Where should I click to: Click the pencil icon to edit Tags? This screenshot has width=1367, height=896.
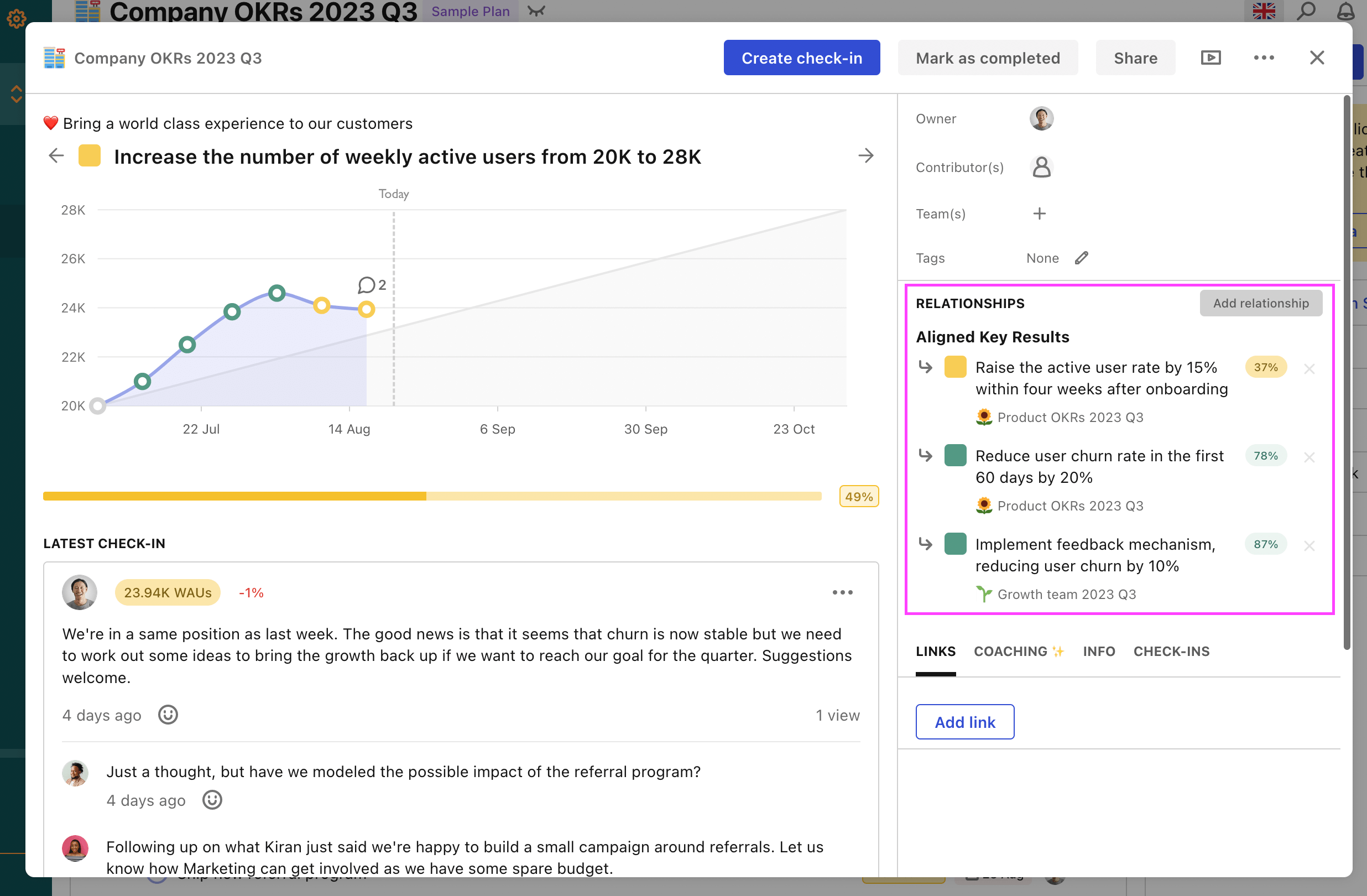pyautogui.click(x=1082, y=258)
